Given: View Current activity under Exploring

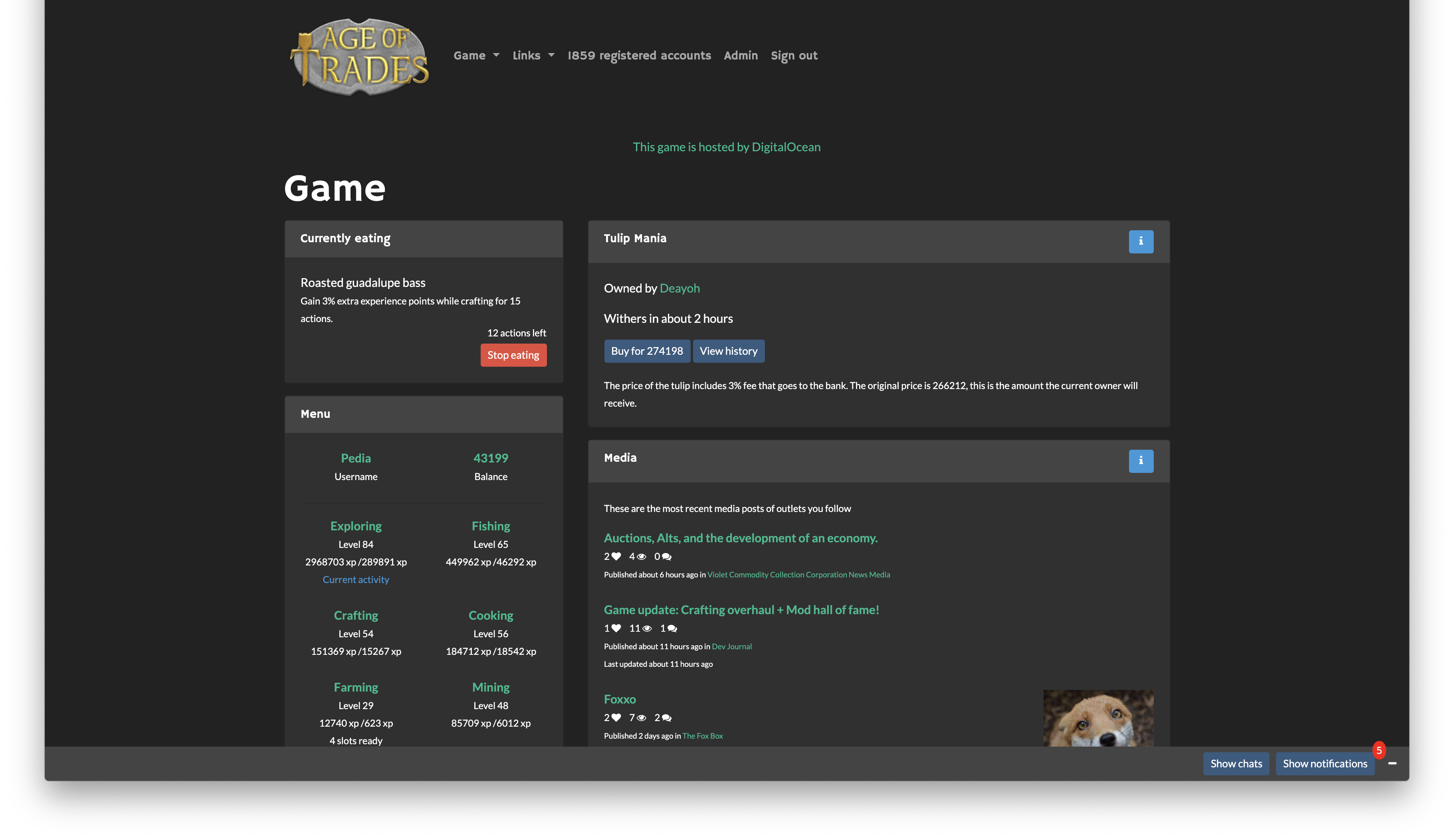Looking at the screenshot, I should pos(355,579).
